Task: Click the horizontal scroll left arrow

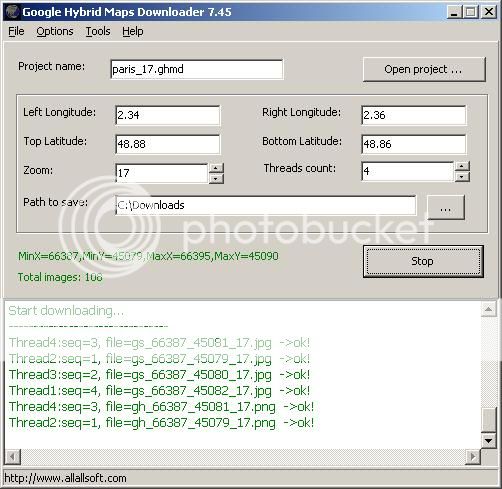Action: (x=13, y=456)
